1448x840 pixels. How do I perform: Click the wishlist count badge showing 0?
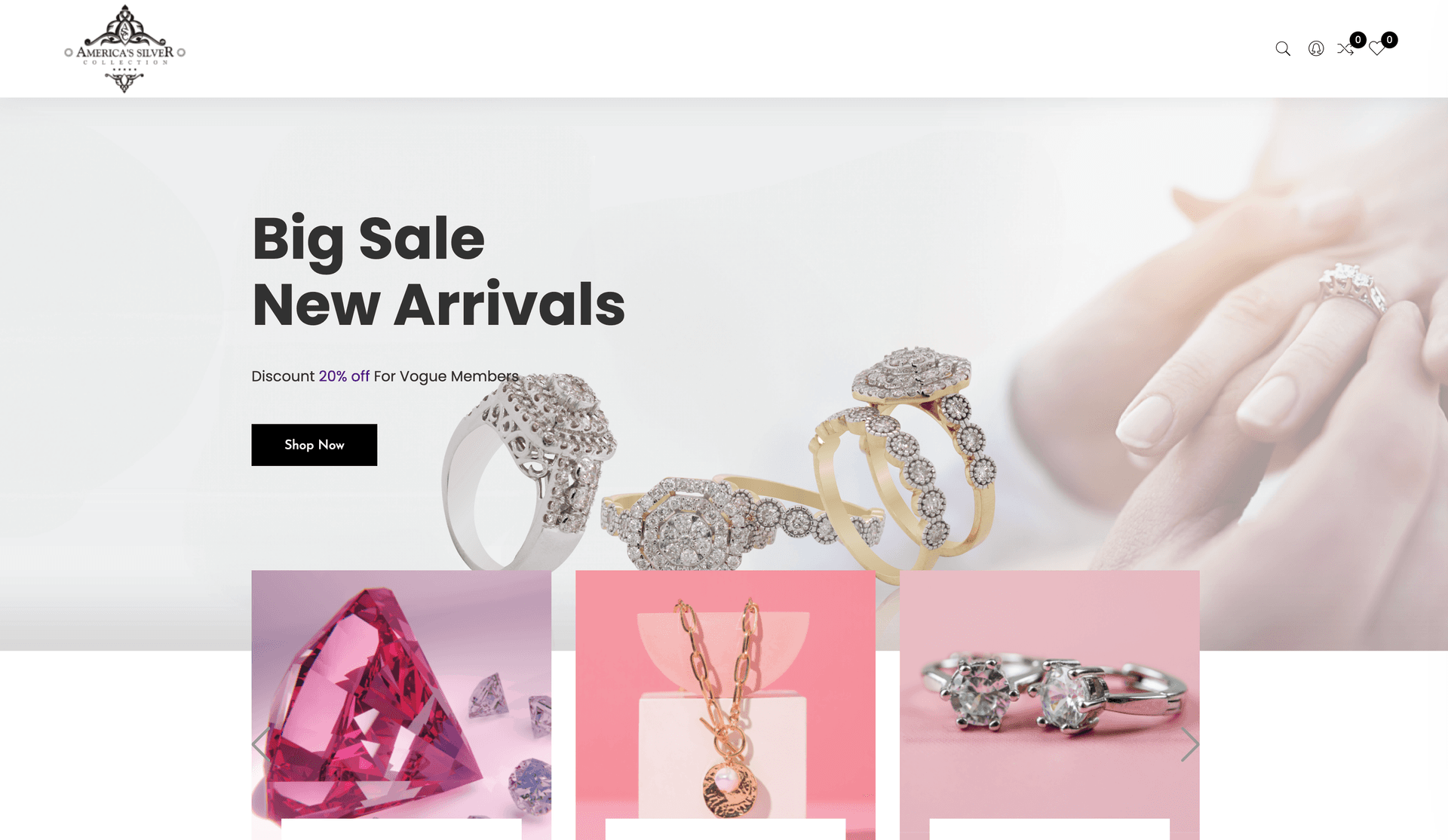(1389, 40)
